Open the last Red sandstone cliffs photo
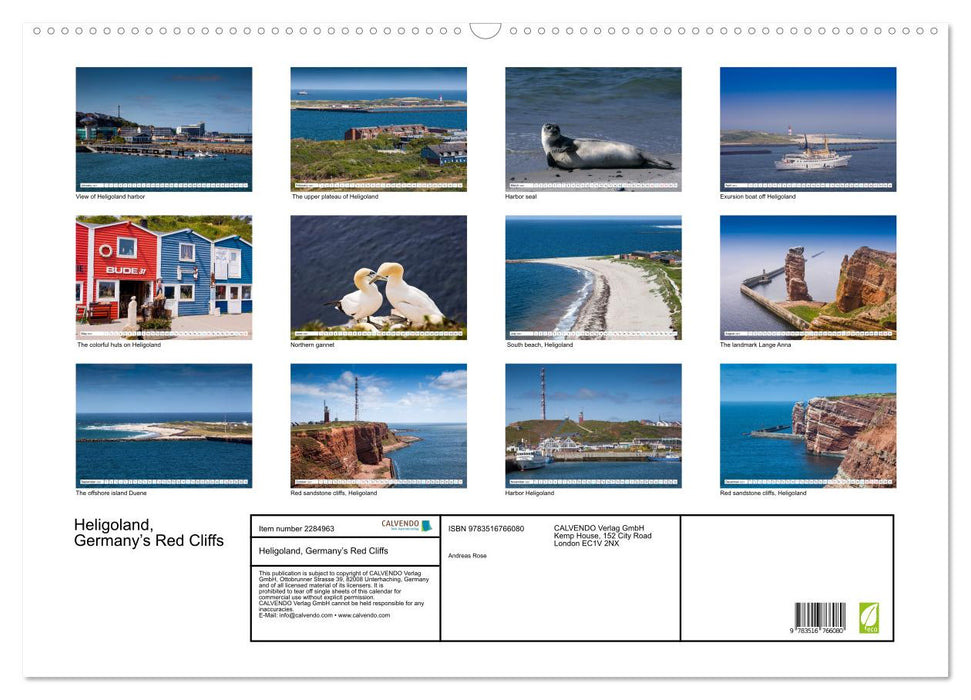Image resolution: width=971 pixels, height=700 pixels. [808, 426]
